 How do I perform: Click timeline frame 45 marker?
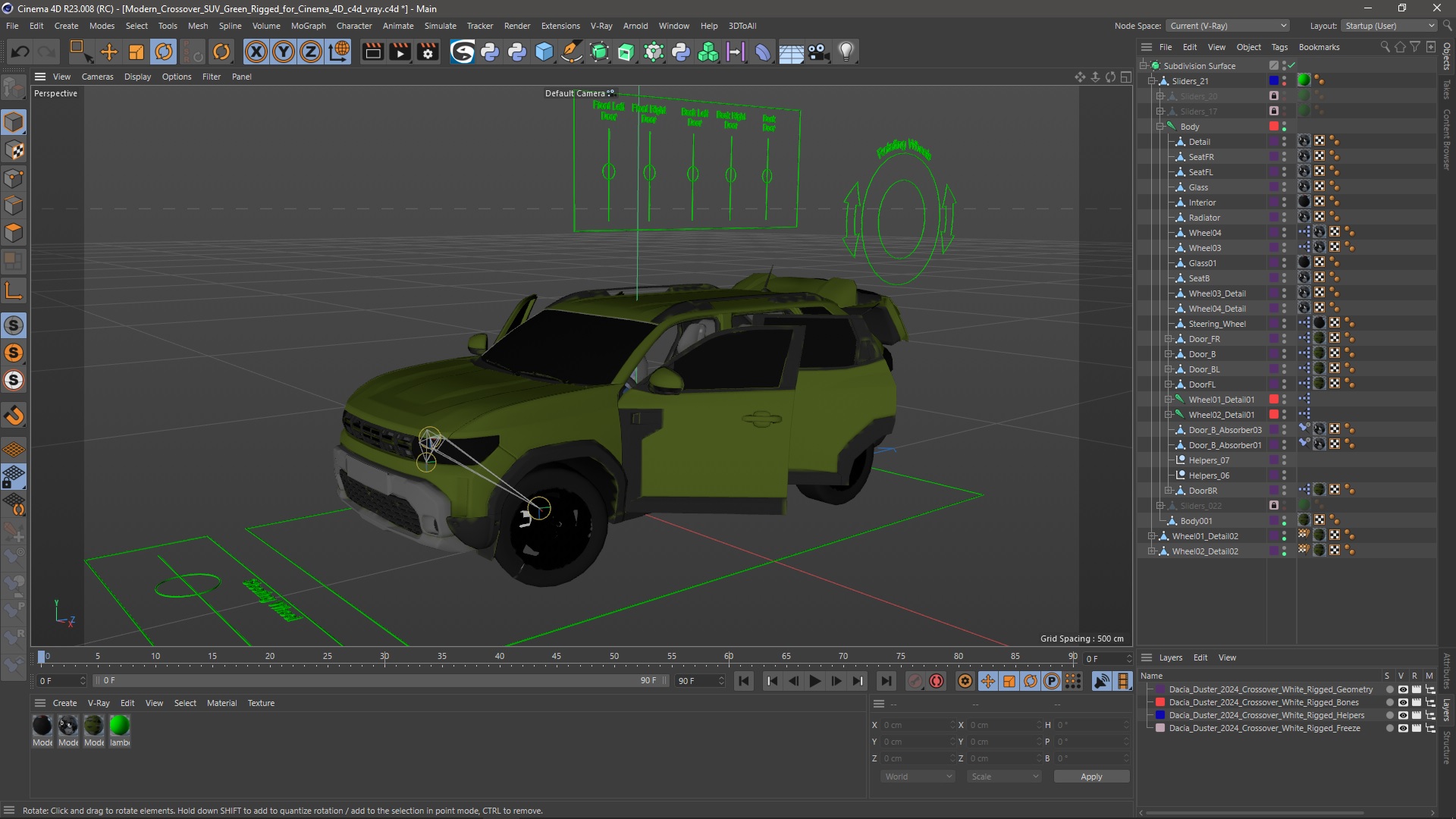557,657
